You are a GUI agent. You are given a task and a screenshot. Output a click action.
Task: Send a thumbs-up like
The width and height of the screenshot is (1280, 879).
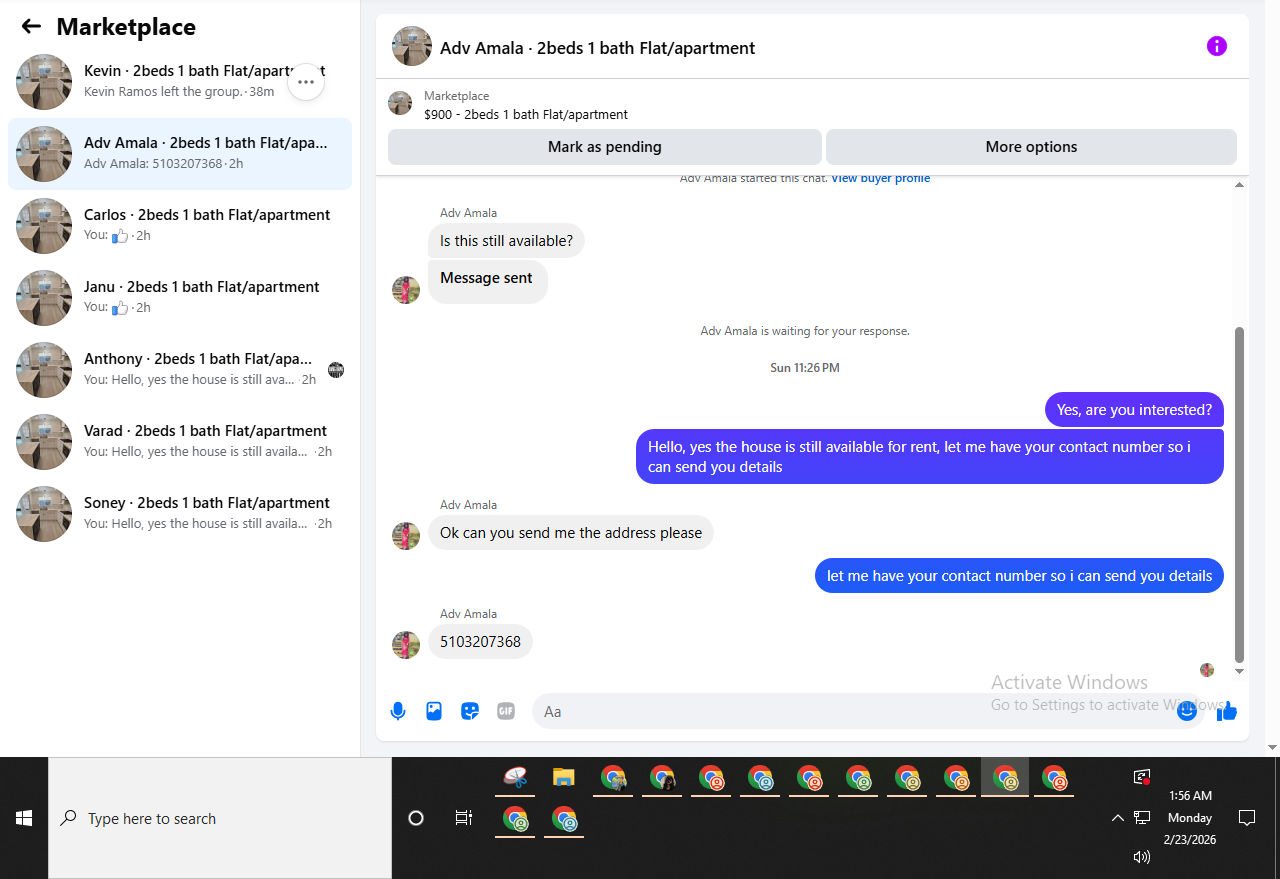pyautogui.click(x=1227, y=711)
